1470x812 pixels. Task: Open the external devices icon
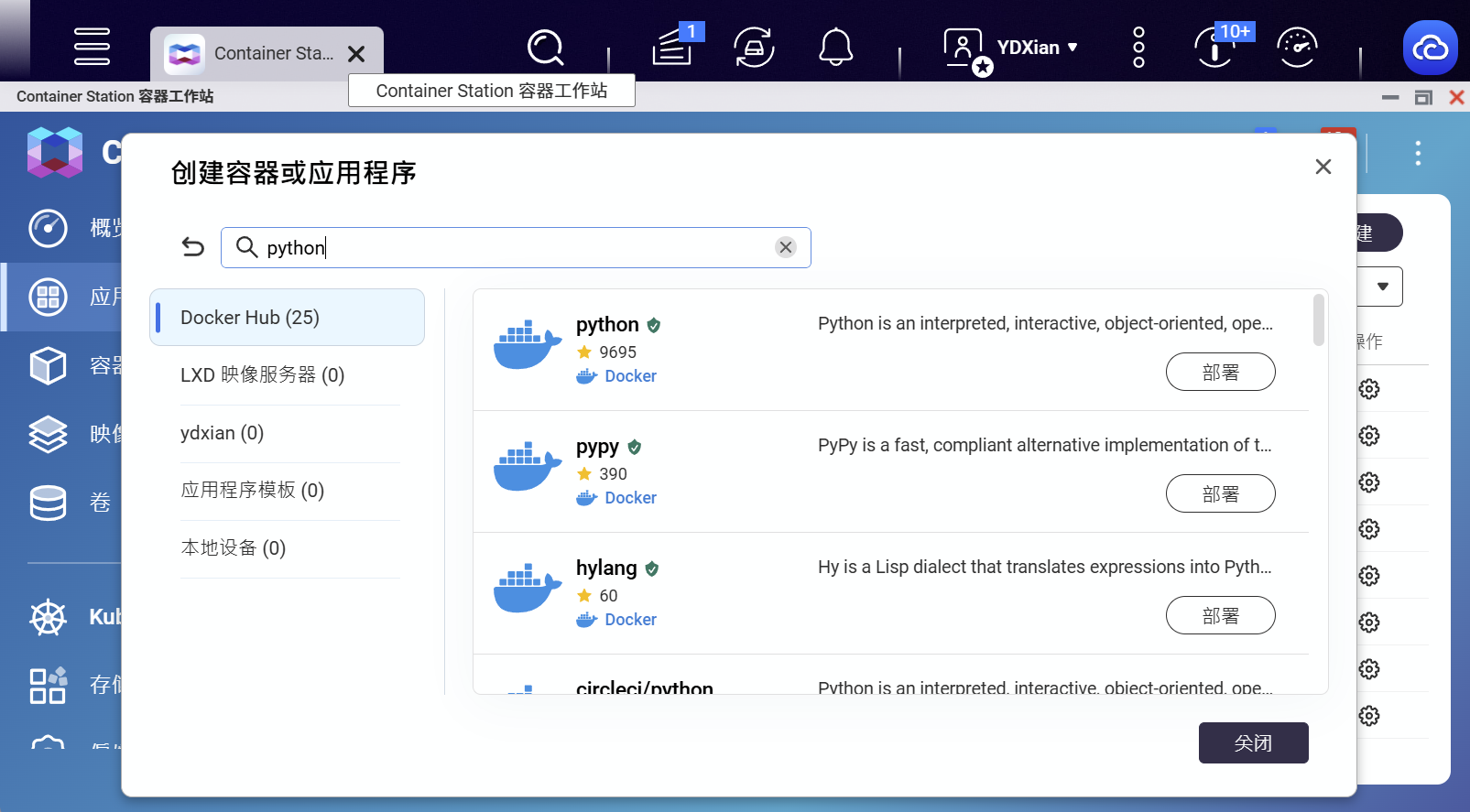click(x=754, y=48)
